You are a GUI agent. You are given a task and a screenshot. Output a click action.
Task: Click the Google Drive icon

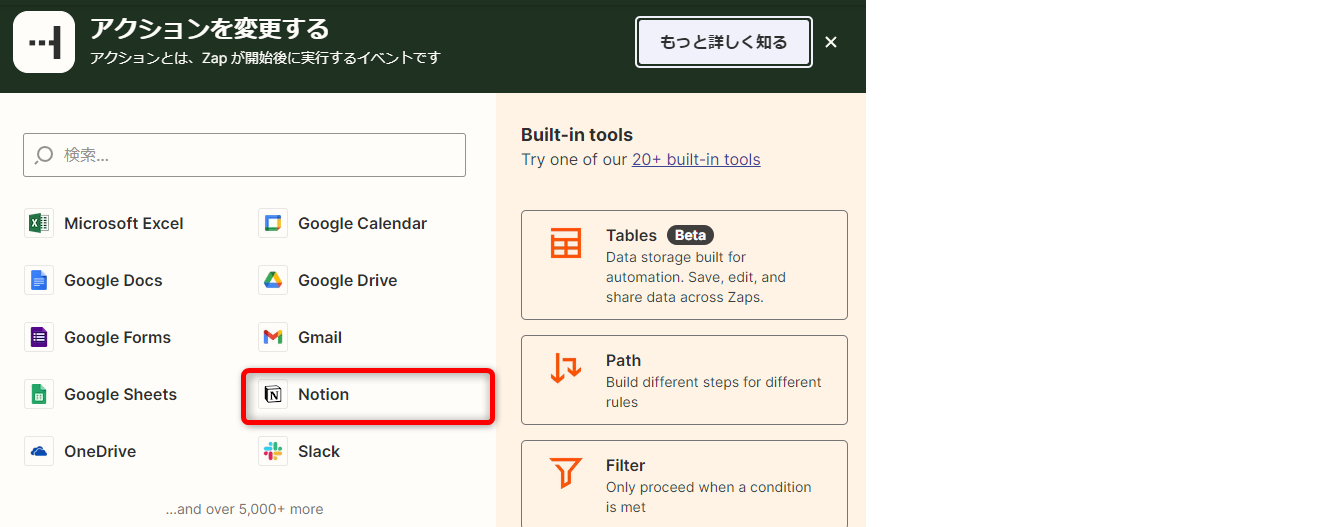(x=273, y=280)
